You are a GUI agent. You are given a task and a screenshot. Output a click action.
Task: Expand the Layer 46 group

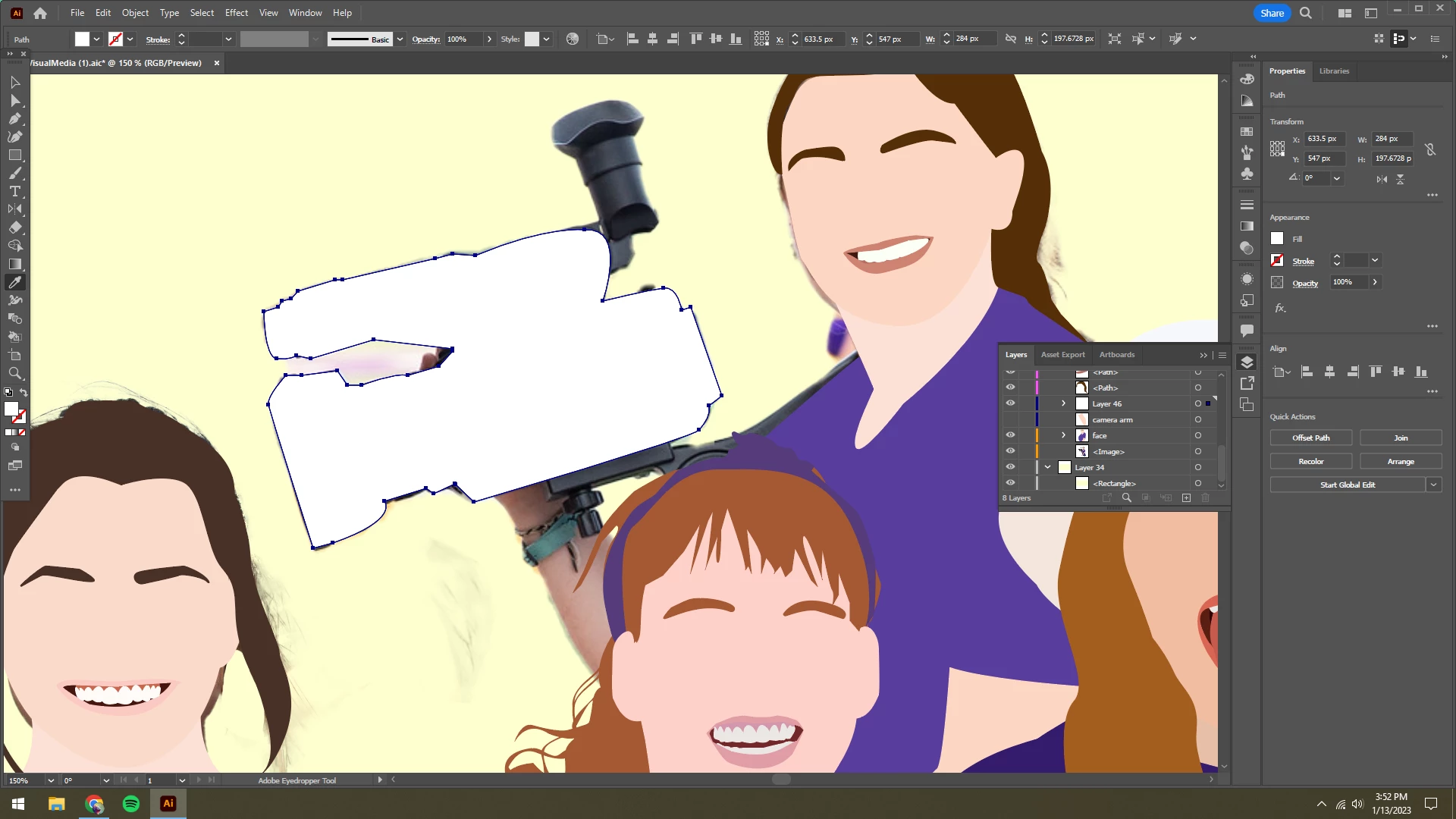(x=1063, y=403)
